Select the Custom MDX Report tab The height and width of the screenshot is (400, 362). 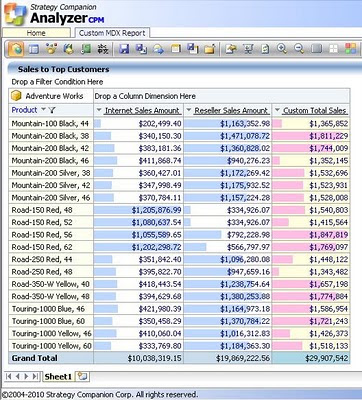(112, 33)
